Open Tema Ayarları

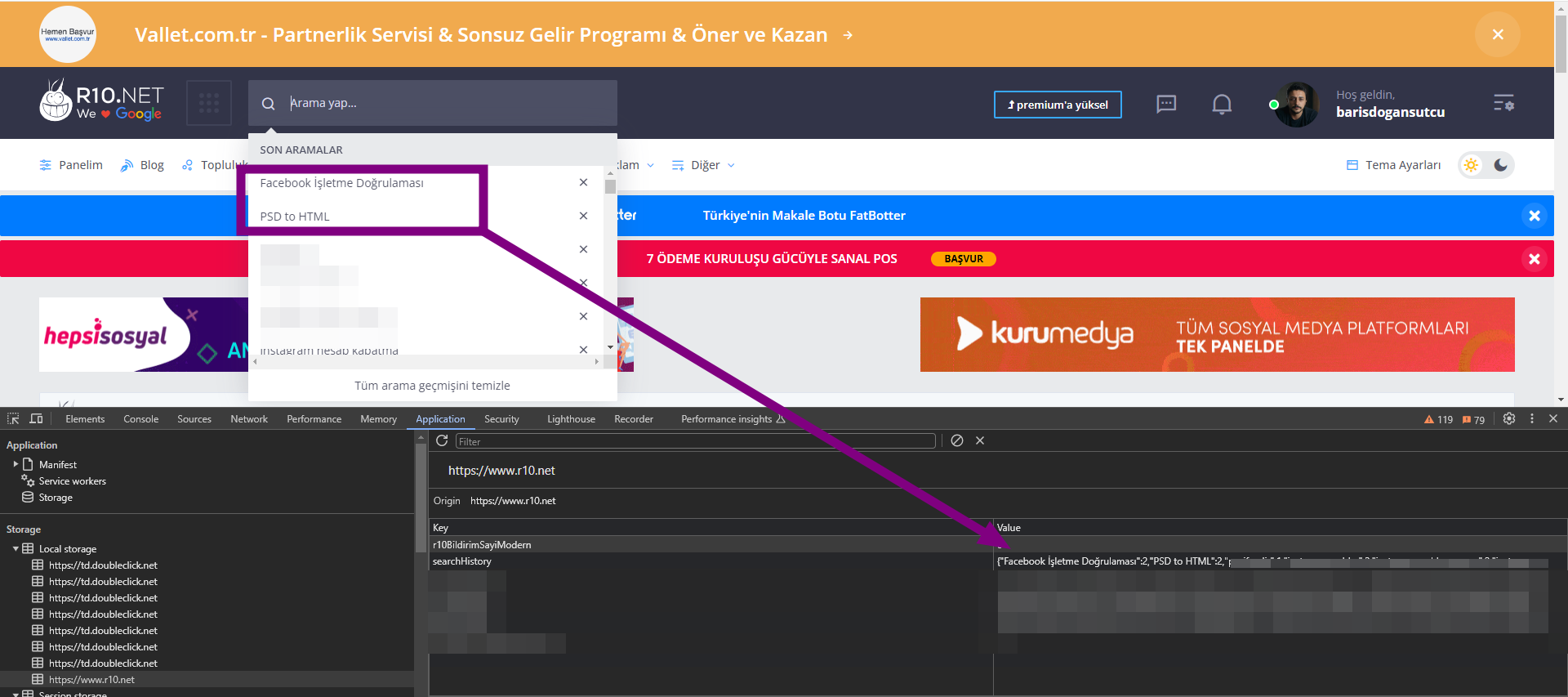1393,165
